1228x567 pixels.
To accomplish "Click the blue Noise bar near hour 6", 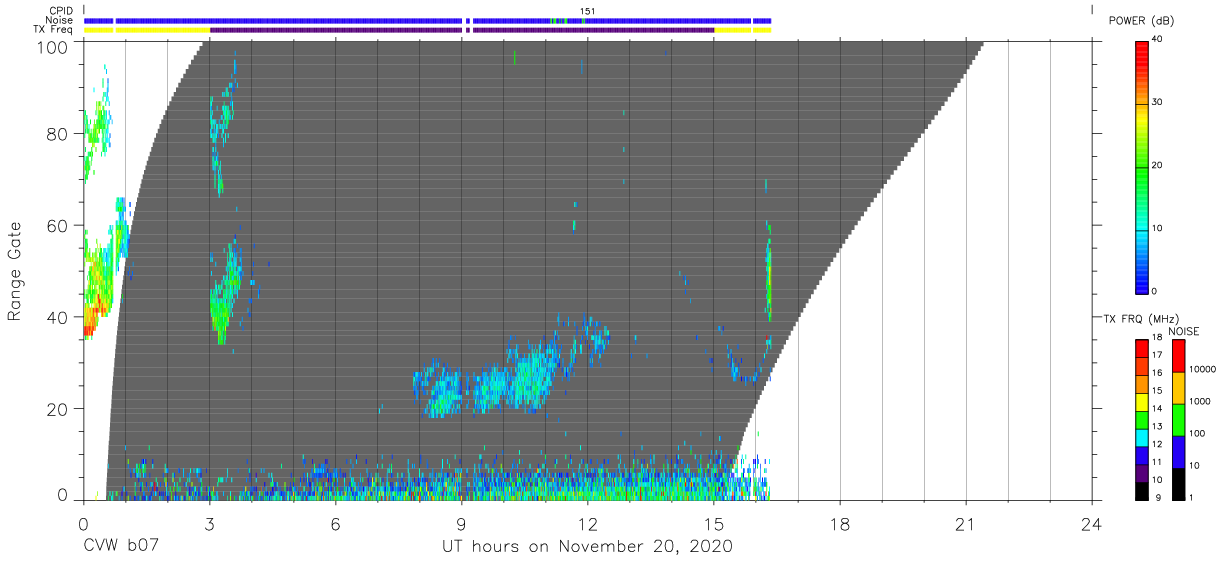I will point(291,20).
